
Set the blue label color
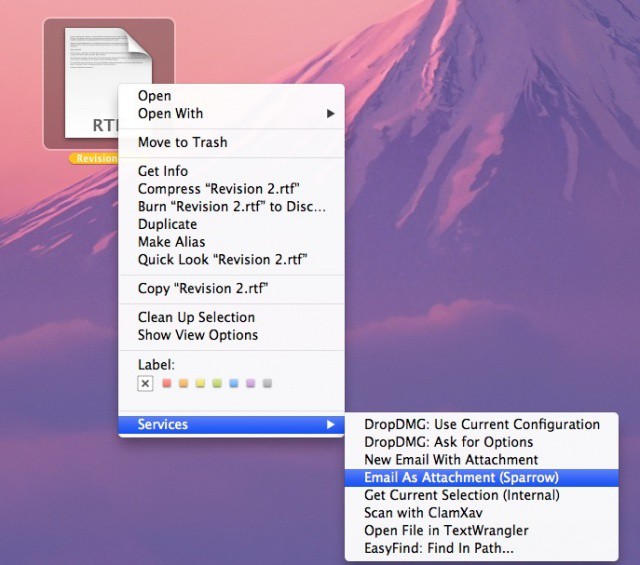pyautogui.click(x=234, y=383)
